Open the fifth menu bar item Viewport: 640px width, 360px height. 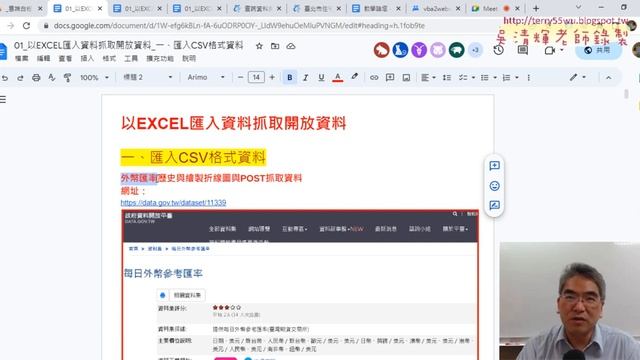(x=109, y=59)
